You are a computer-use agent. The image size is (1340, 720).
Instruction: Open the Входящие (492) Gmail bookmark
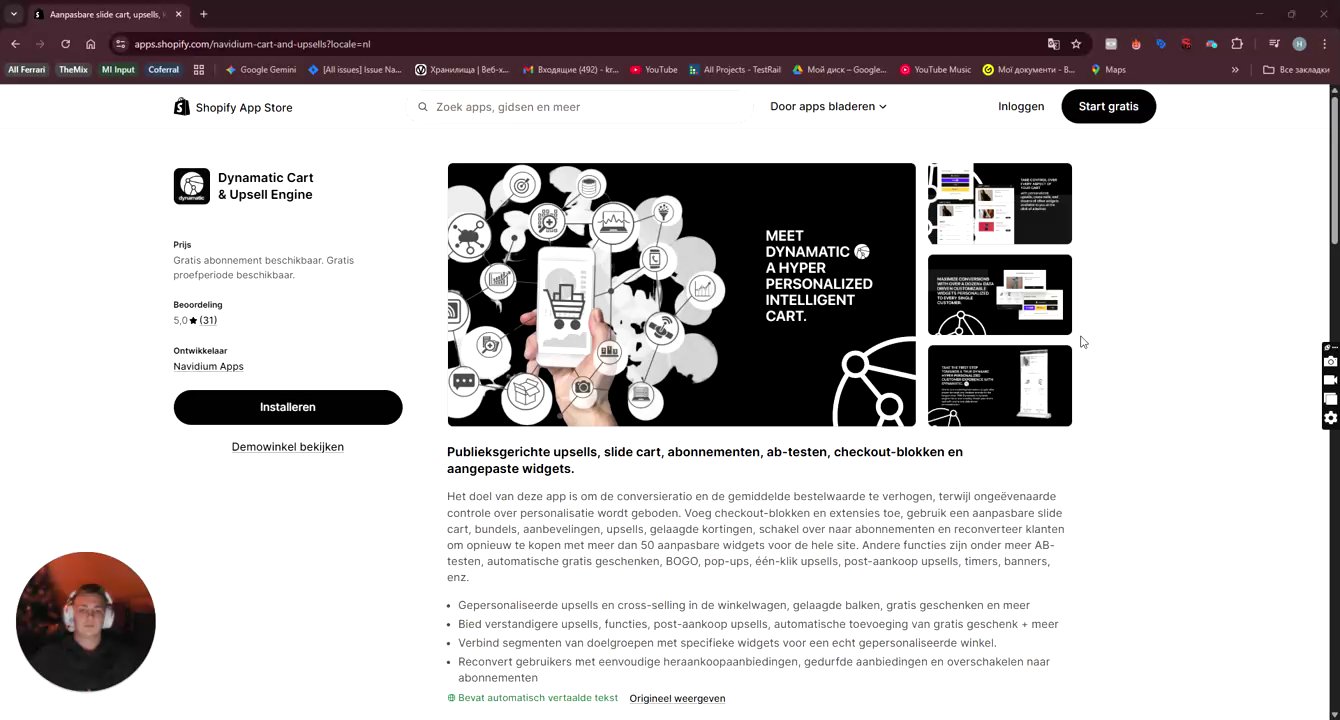pos(570,70)
